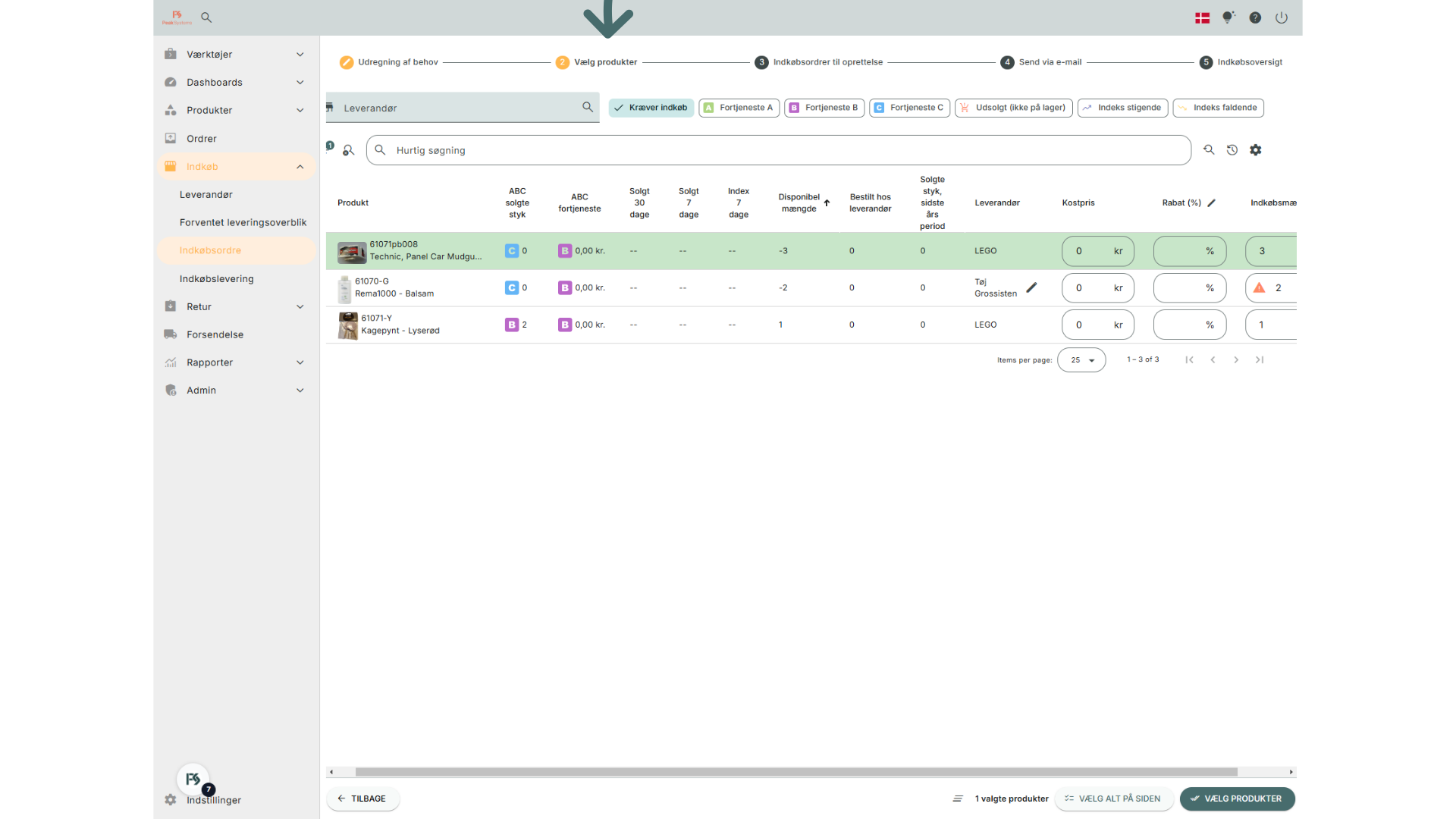Open the search history clock icon

coord(1232,150)
